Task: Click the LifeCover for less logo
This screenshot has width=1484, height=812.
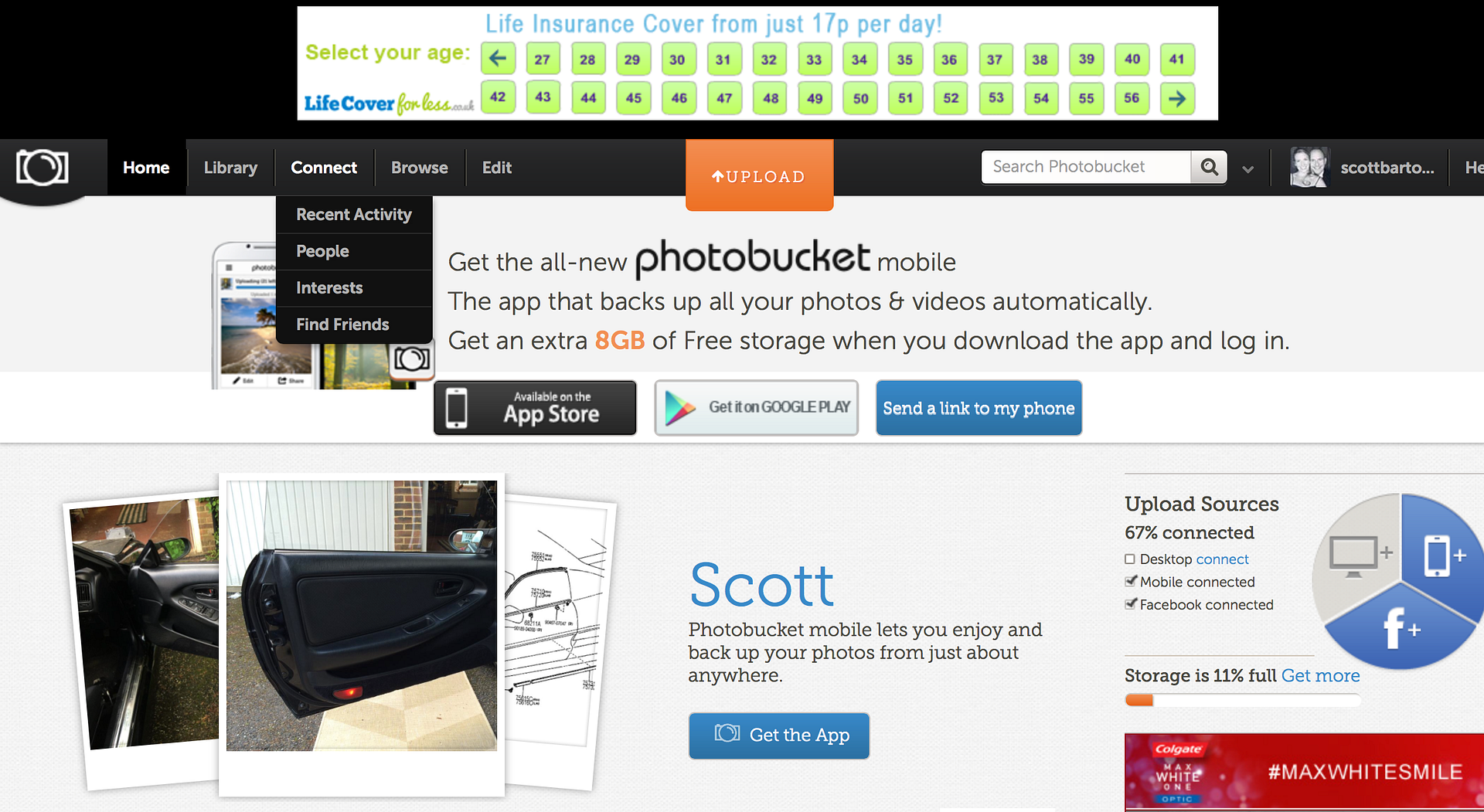Action: (x=389, y=103)
